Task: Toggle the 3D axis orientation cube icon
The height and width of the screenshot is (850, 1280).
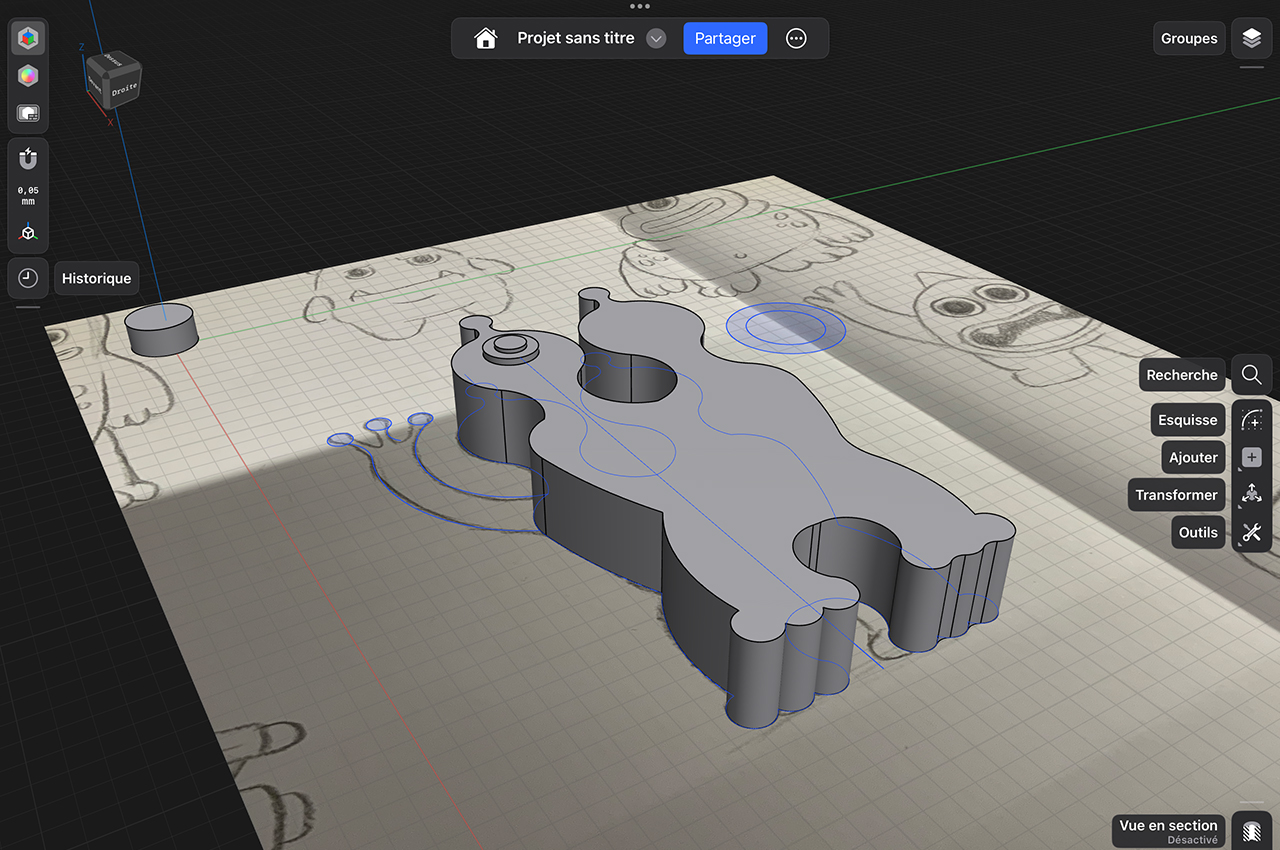Action: click(x=28, y=233)
